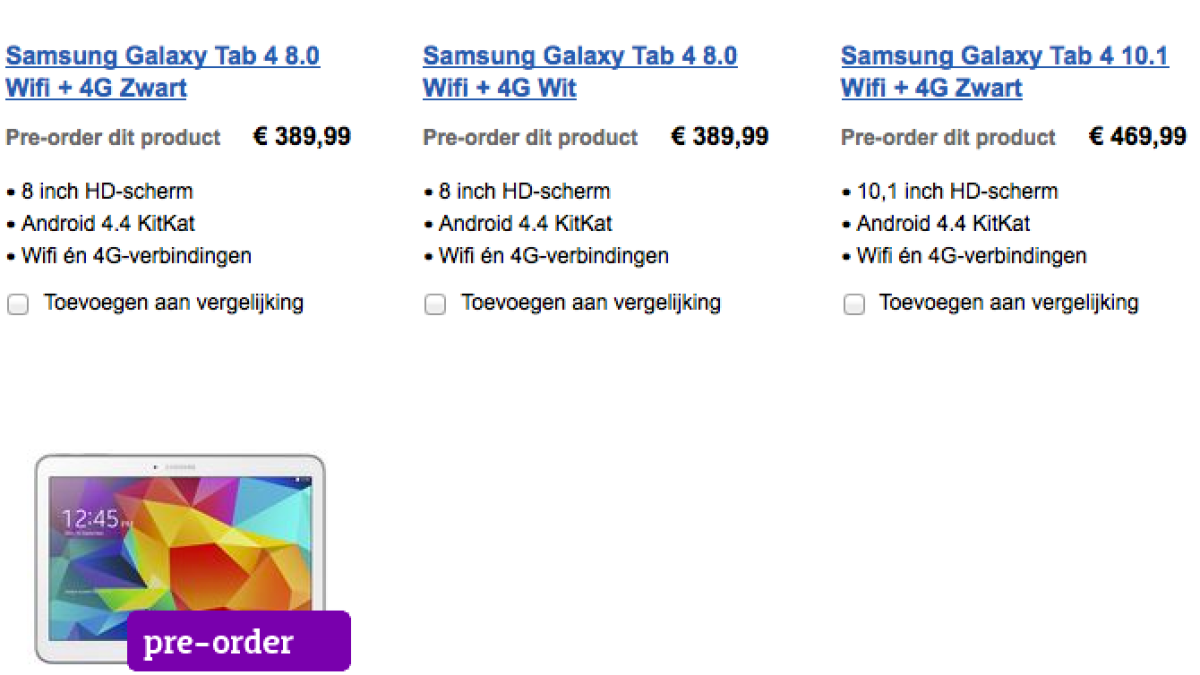
Task: Open Galaxy Tab 4 8.0 Zwart product link
Action: click(x=162, y=57)
